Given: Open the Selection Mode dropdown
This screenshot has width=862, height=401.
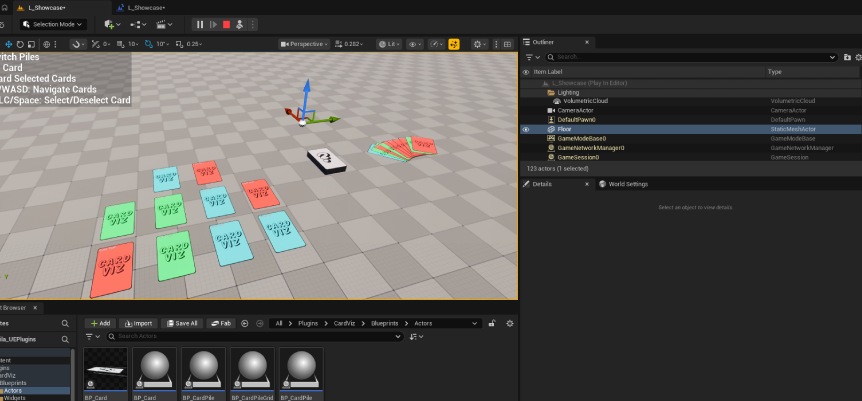Looking at the screenshot, I should (53, 25).
